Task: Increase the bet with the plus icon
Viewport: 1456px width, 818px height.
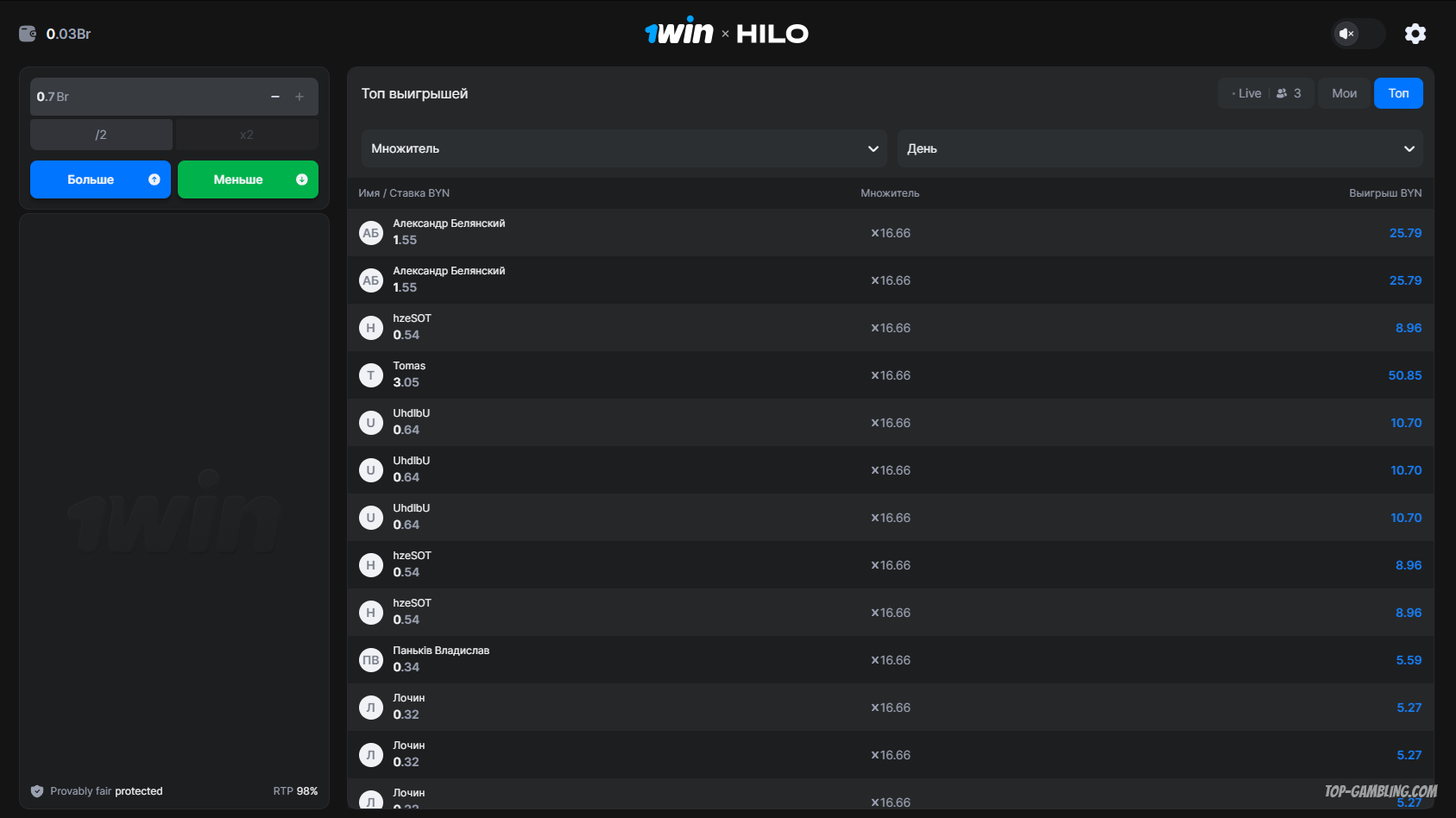Action: click(x=299, y=97)
